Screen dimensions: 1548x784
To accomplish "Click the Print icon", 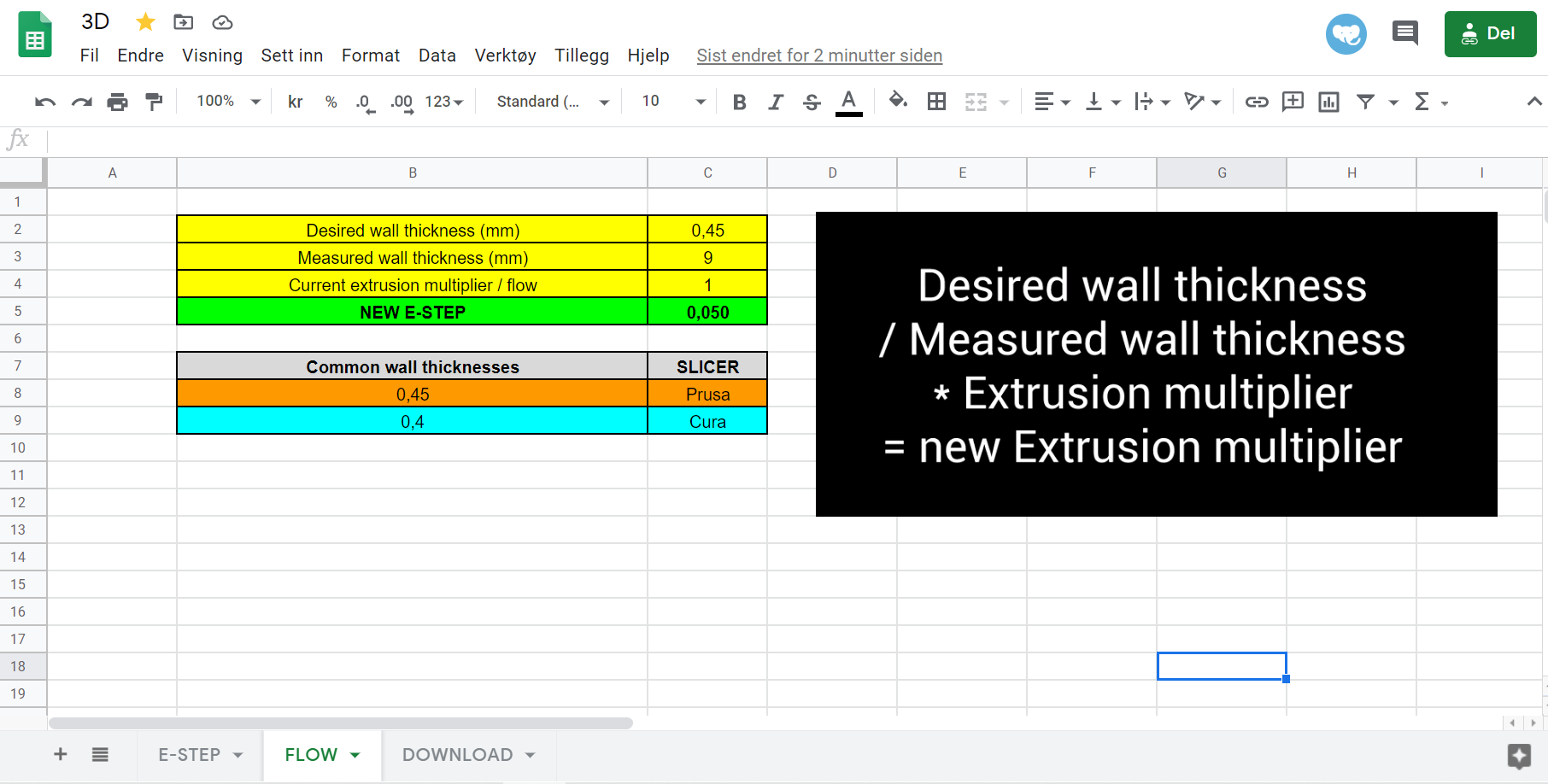I will (x=117, y=102).
